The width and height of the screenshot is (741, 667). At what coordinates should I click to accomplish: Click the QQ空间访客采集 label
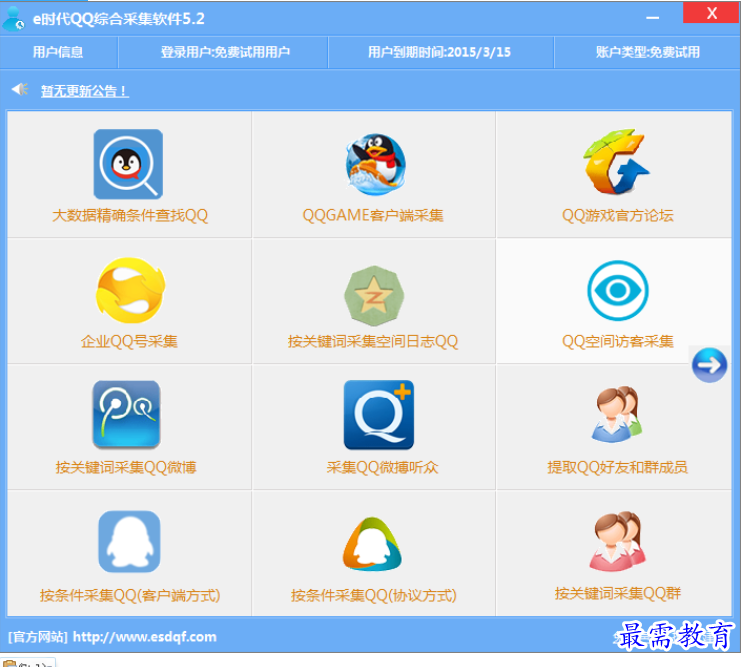(x=617, y=341)
